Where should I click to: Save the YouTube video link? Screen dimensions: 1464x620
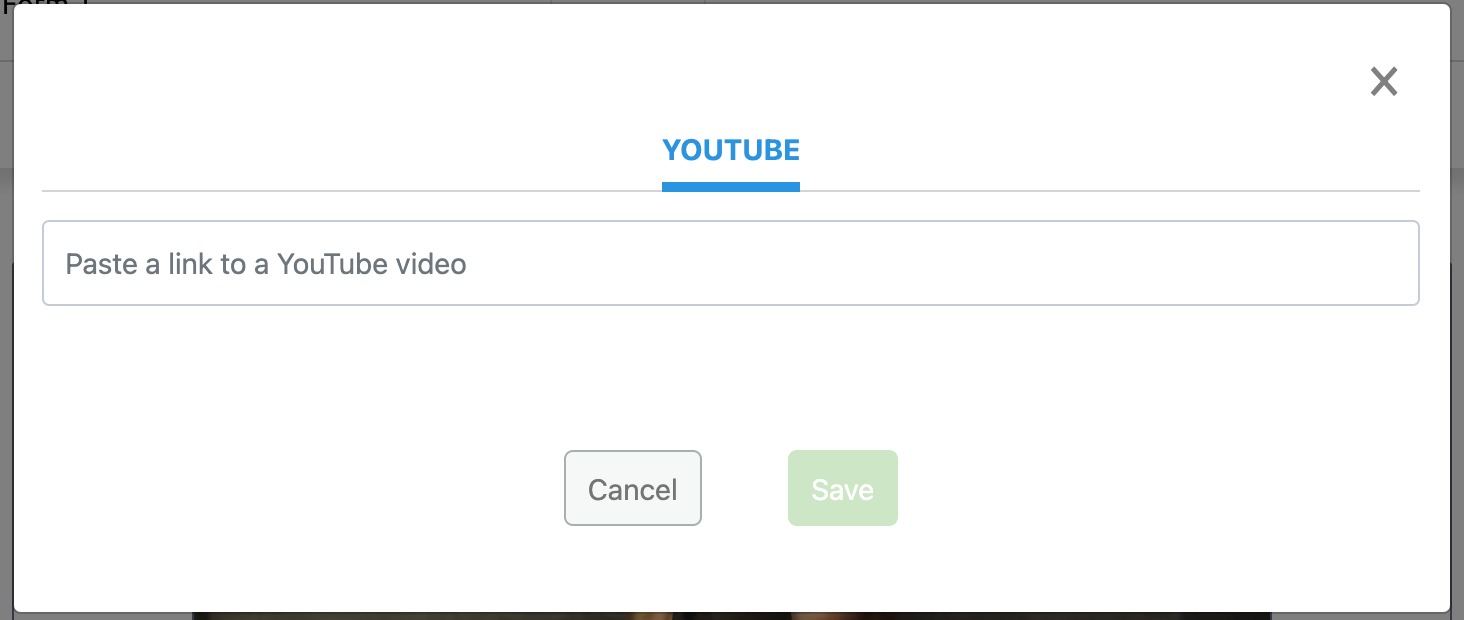[842, 488]
